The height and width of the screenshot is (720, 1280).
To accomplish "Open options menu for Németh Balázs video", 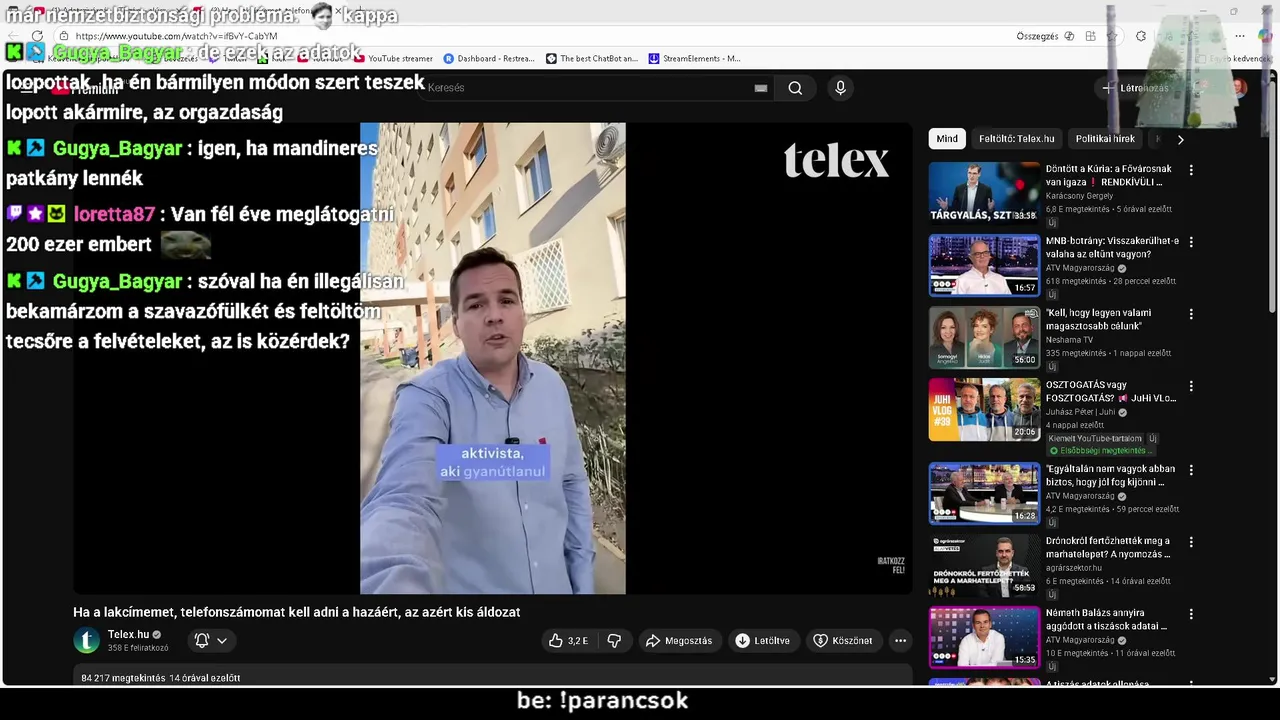I will click(1191, 614).
